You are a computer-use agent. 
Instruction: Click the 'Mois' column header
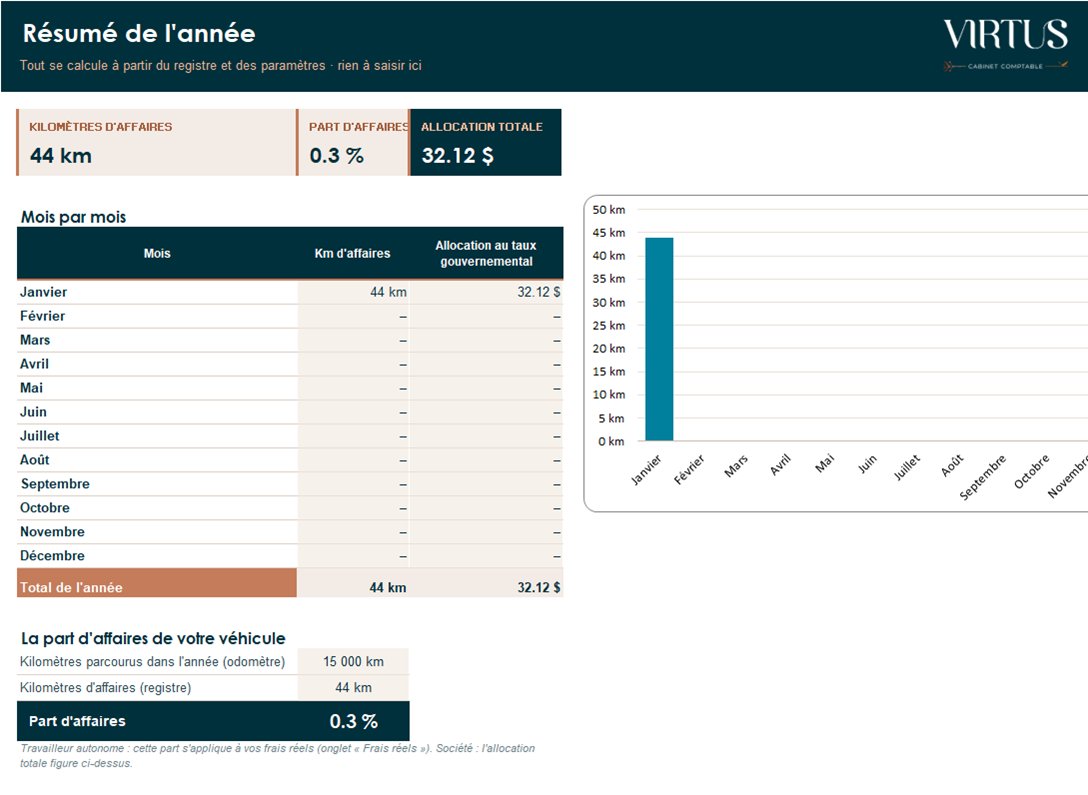click(157, 253)
